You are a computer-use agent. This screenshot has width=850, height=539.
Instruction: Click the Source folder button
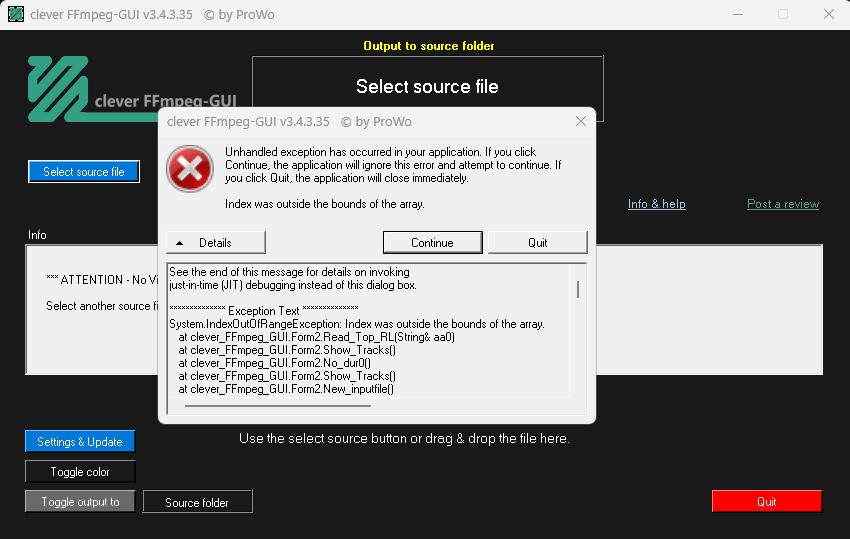point(197,502)
